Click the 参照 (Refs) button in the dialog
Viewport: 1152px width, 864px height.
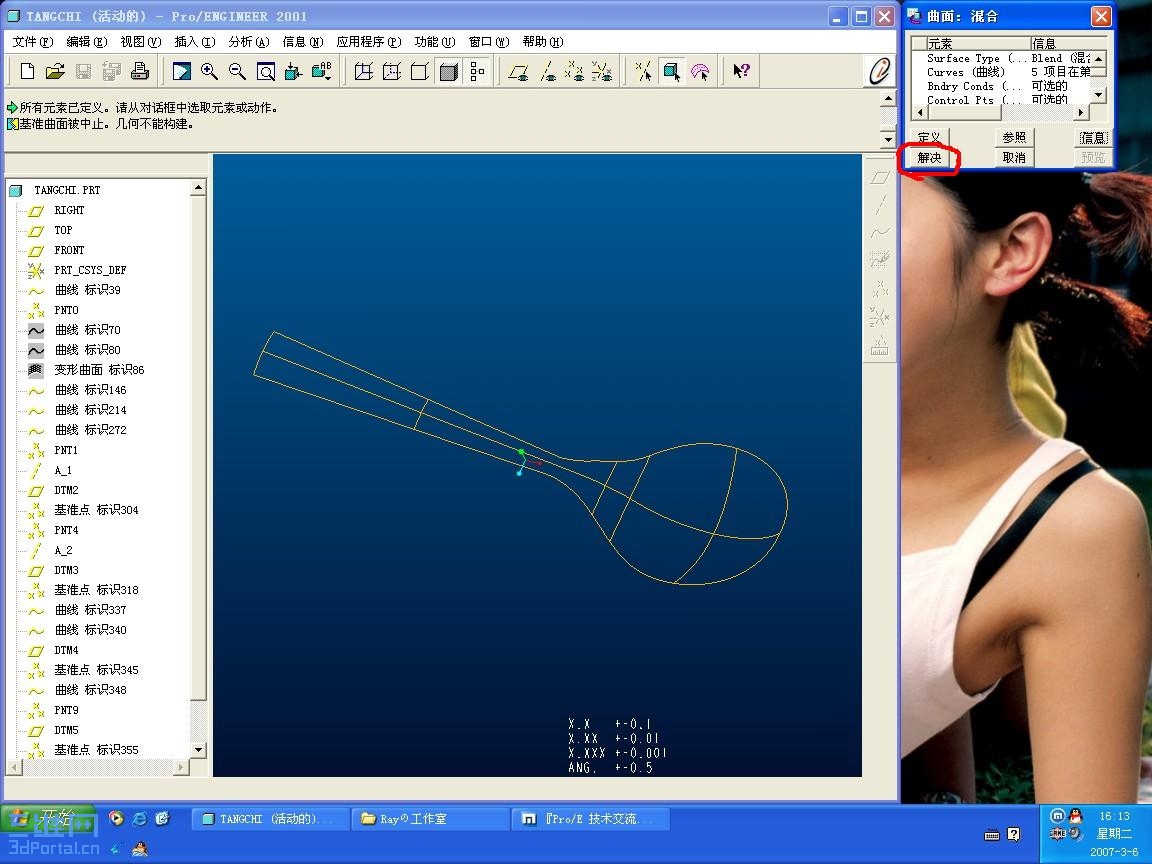tap(1015, 137)
